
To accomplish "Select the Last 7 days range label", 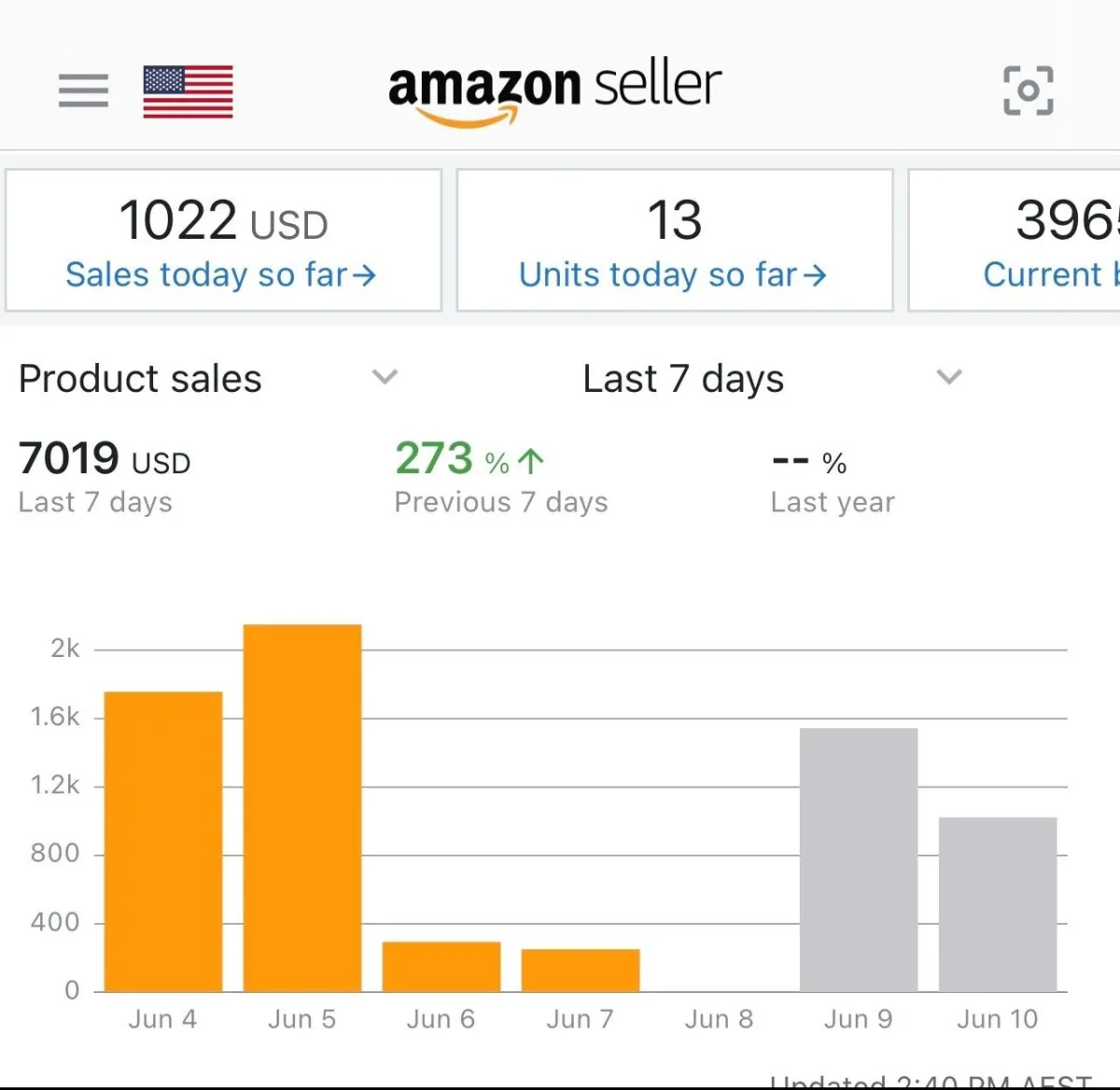I will (683, 379).
